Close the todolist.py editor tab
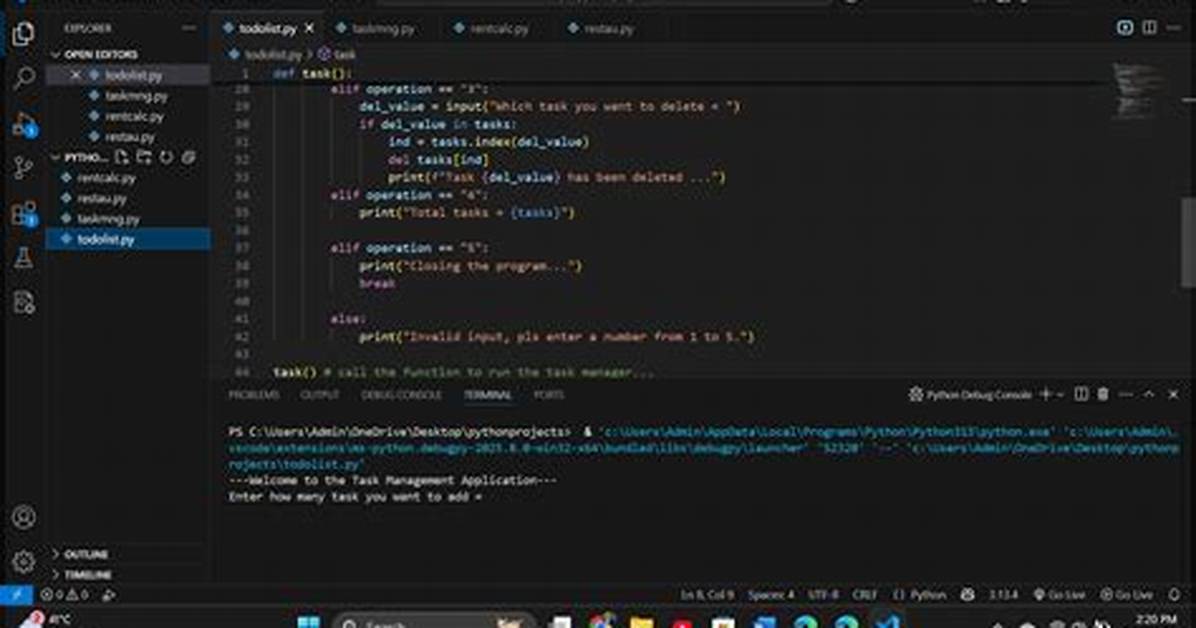Viewport: 1196px width, 628px height. tap(309, 28)
